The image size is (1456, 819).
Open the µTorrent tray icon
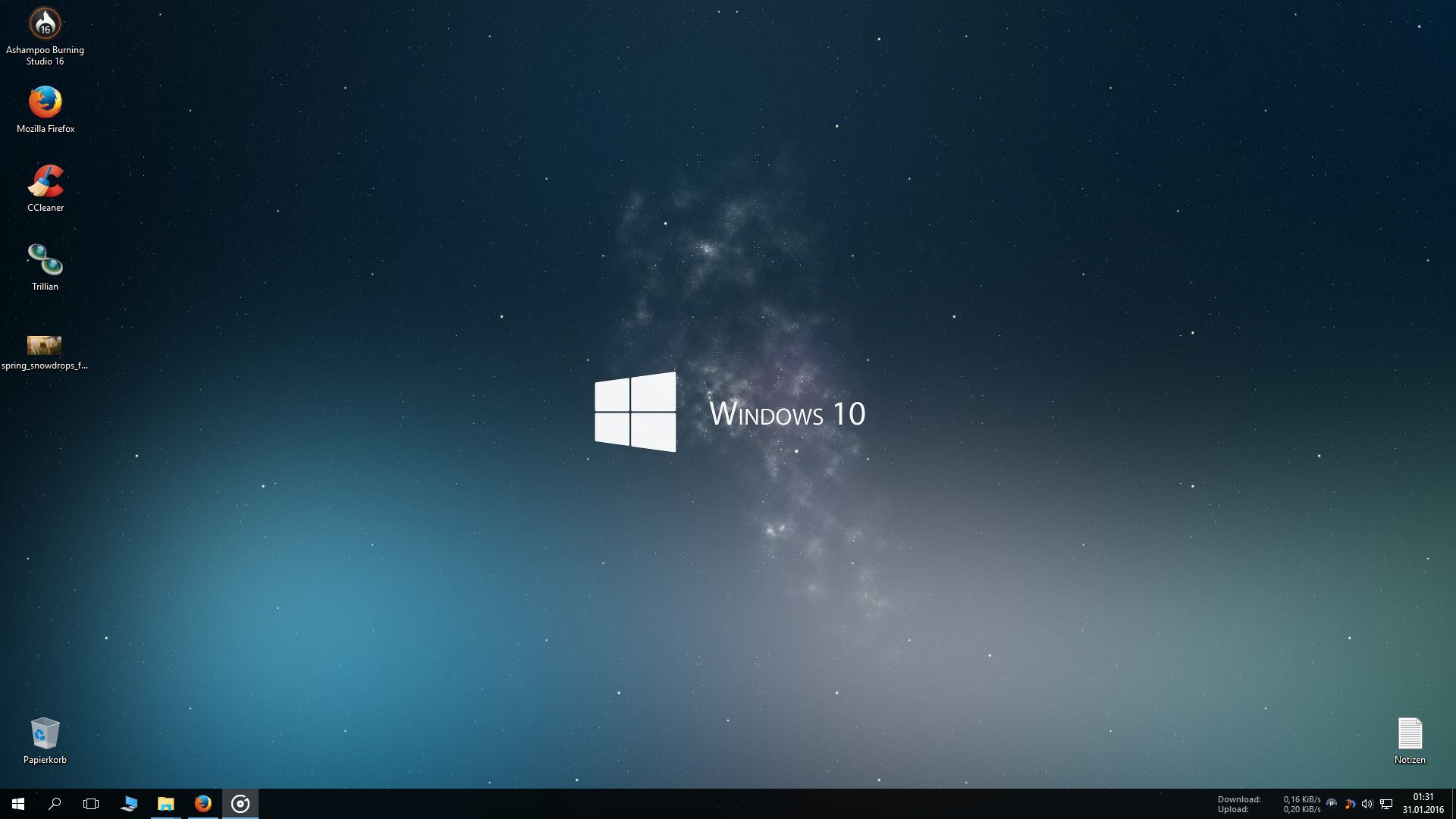[1332, 804]
